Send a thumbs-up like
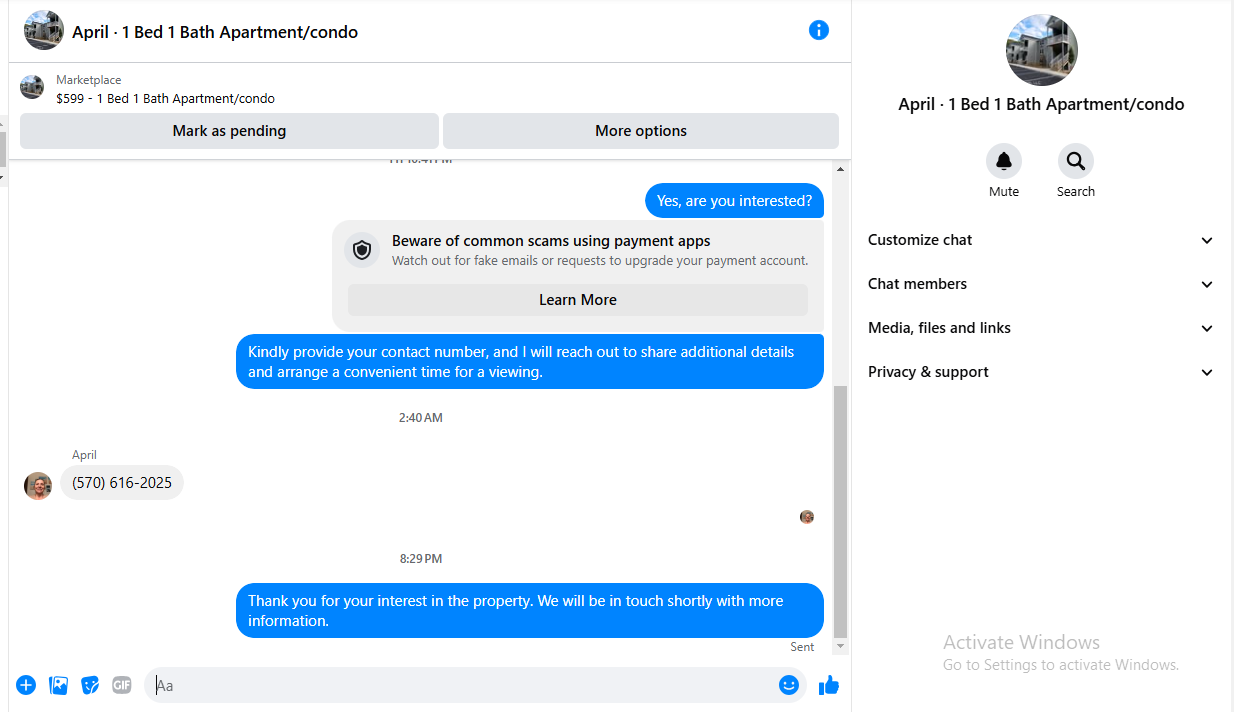The width and height of the screenshot is (1234, 712). (x=829, y=685)
